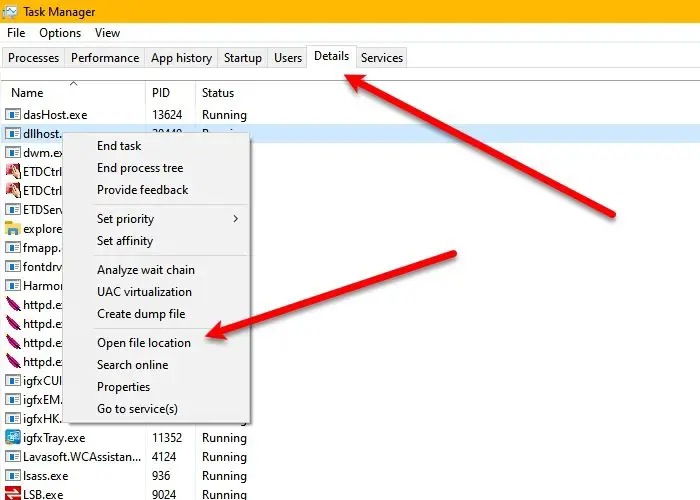Click Running status of lsass.exe
Viewport: 700px width, 500px height.
224,476
